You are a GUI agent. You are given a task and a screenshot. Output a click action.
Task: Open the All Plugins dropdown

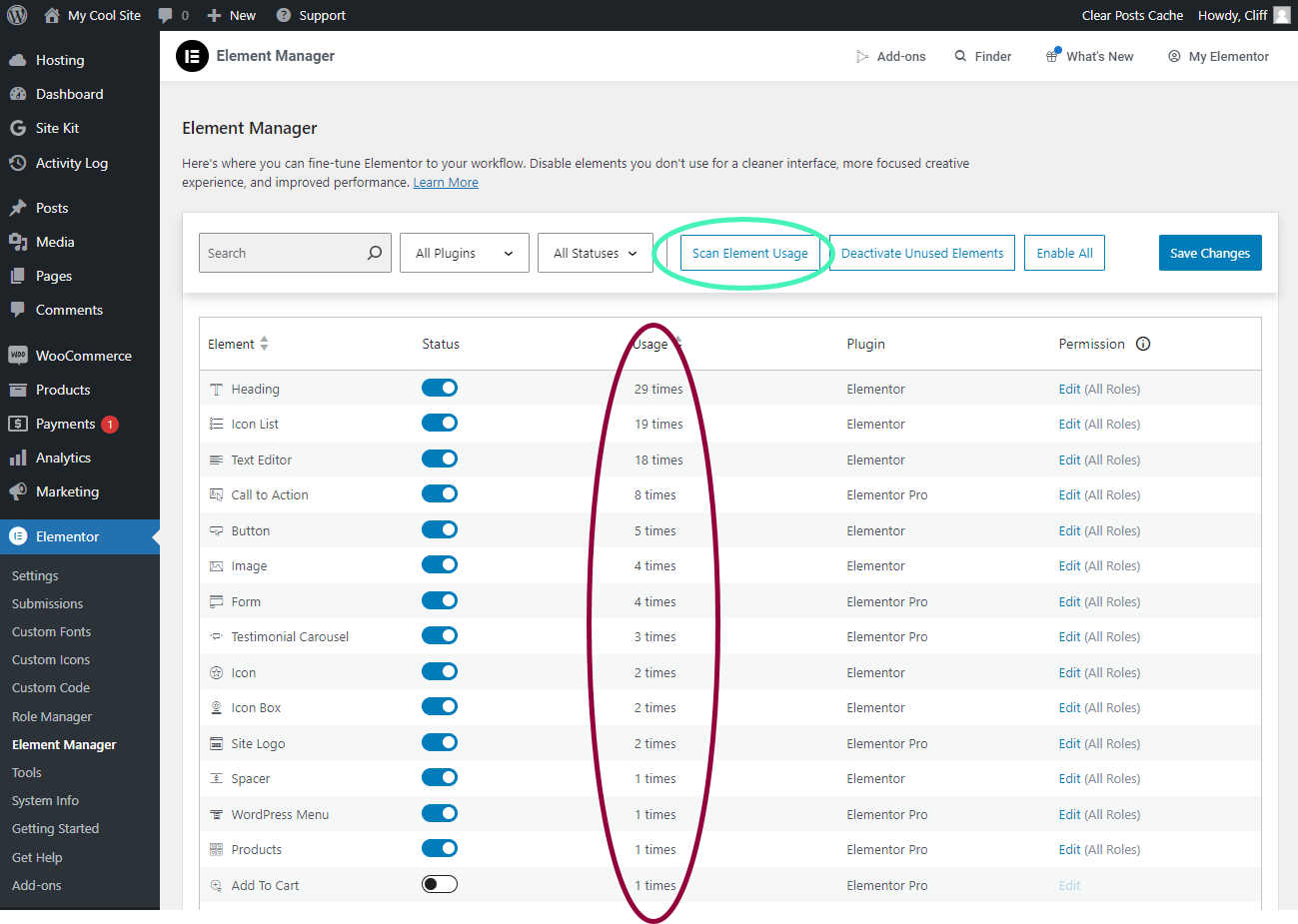coord(465,253)
